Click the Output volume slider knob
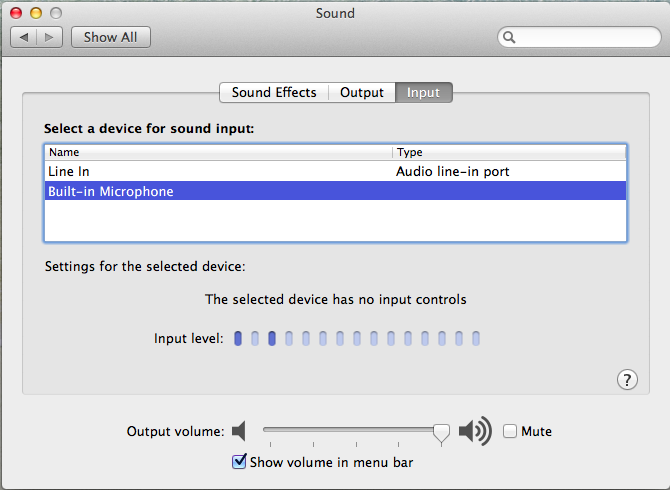Image resolution: width=670 pixels, height=490 pixels. [441, 431]
